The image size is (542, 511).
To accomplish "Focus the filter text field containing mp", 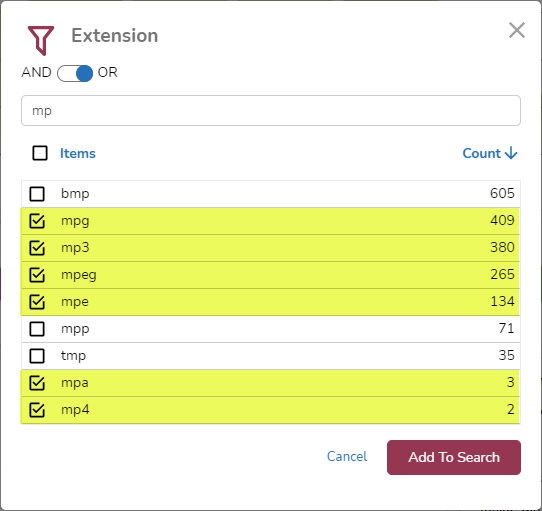I will [271, 111].
